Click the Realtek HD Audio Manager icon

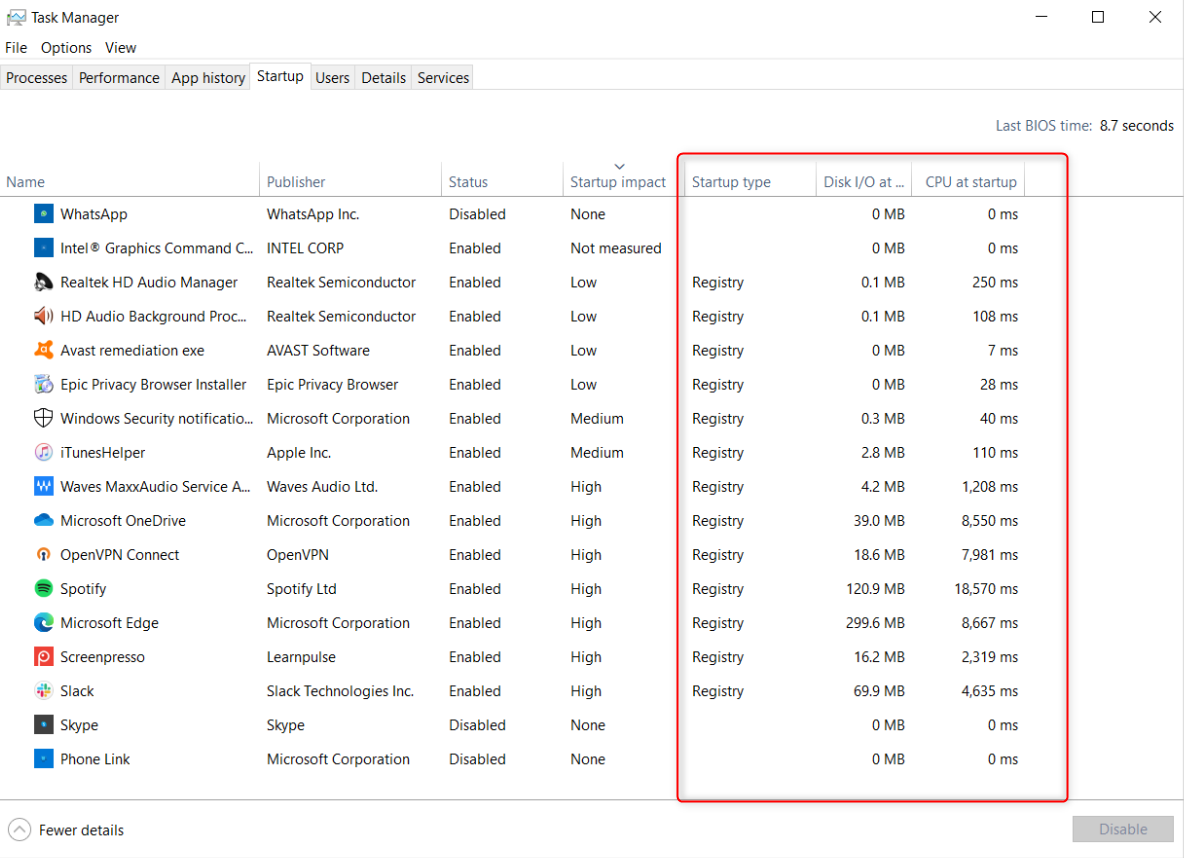44,282
